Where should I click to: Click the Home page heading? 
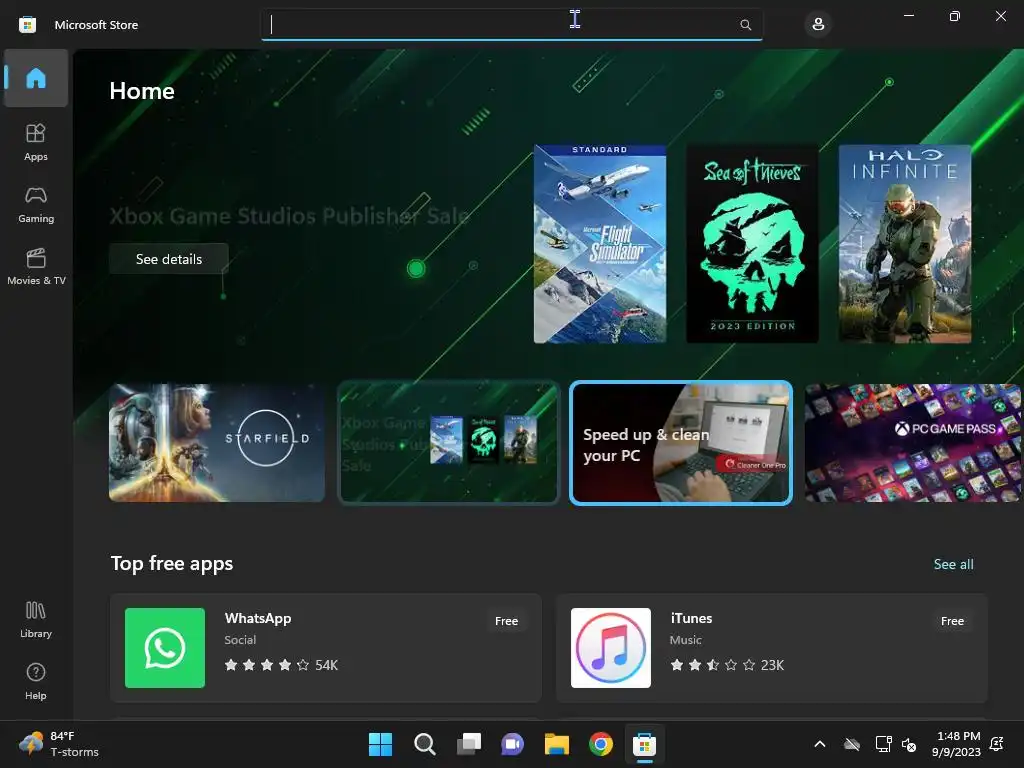click(142, 91)
